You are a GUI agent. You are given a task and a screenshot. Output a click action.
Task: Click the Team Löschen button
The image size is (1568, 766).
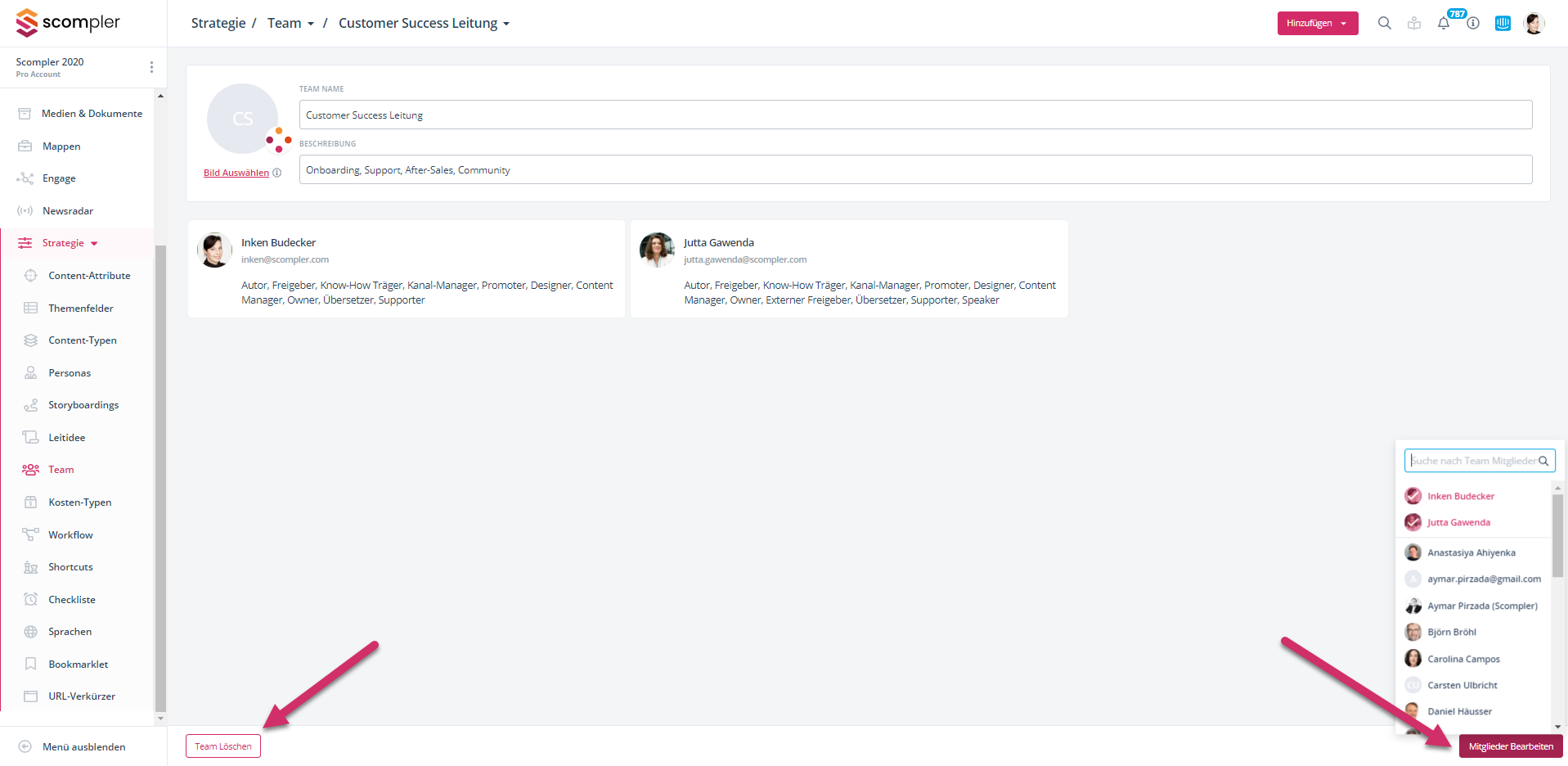coord(223,746)
